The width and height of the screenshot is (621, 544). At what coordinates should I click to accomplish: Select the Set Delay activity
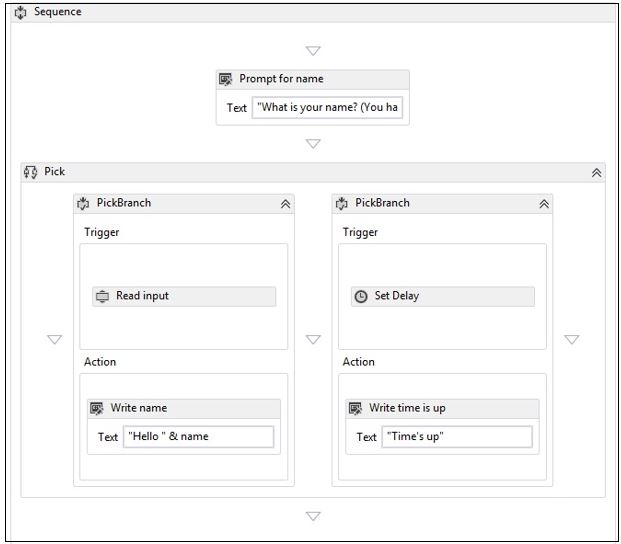(x=442, y=297)
